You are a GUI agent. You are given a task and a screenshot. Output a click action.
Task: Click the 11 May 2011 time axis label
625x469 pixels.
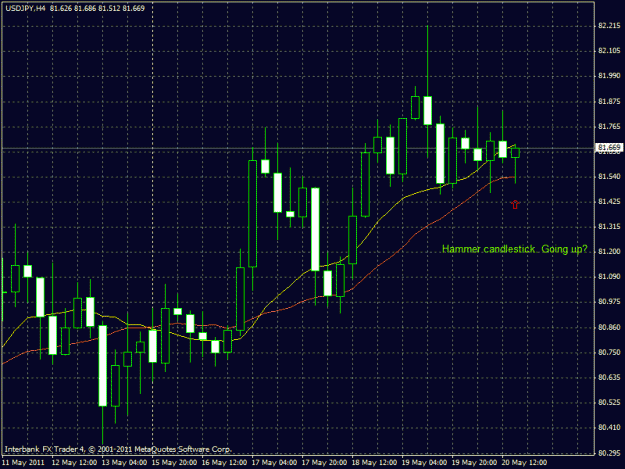(24, 463)
